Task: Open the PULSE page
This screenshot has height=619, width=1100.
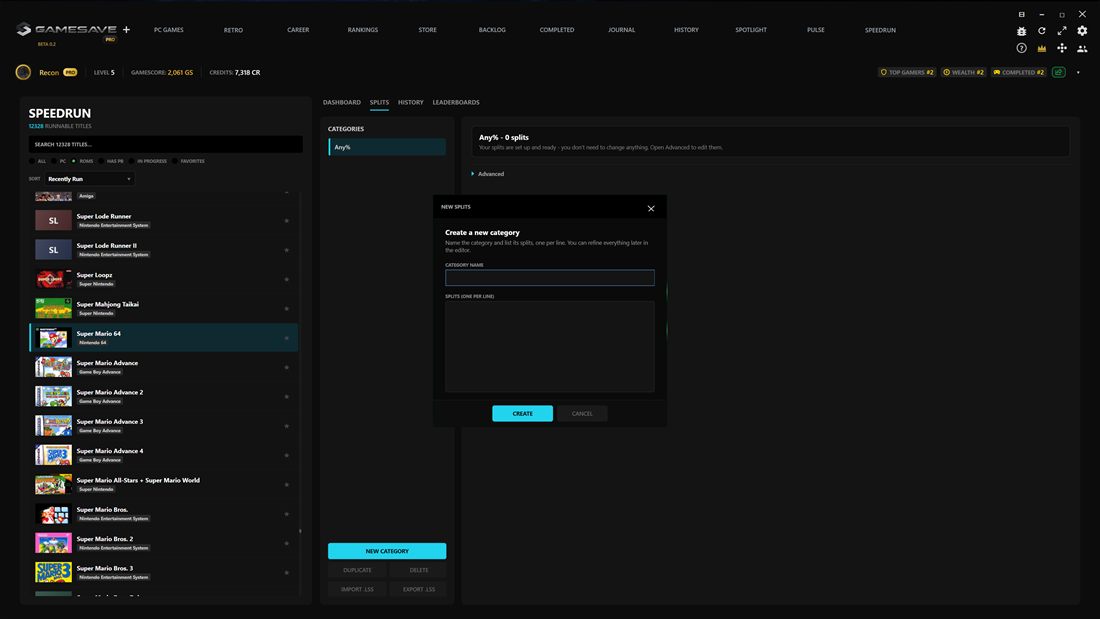Action: (x=815, y=30)
